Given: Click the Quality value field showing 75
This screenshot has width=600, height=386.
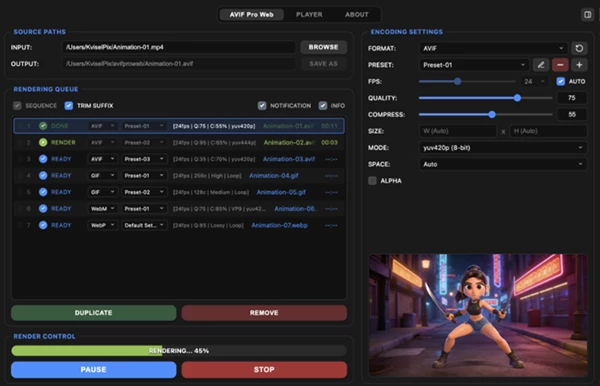Looking at the screenshot, I should 572,98.
